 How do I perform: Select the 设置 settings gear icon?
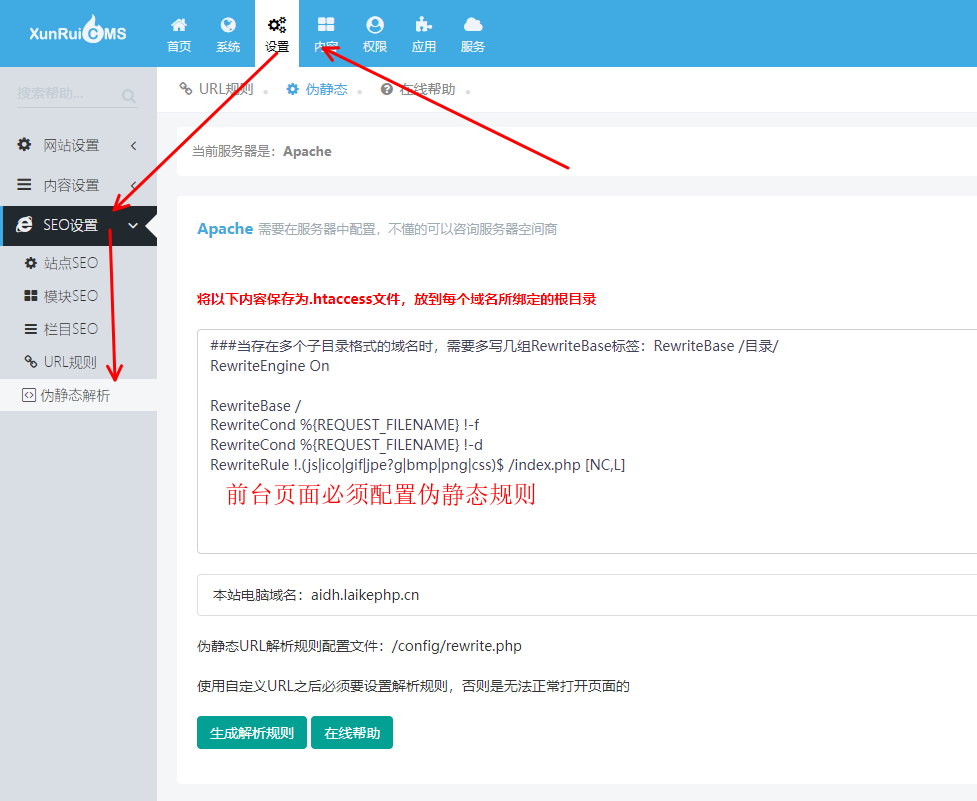point(276,32)
